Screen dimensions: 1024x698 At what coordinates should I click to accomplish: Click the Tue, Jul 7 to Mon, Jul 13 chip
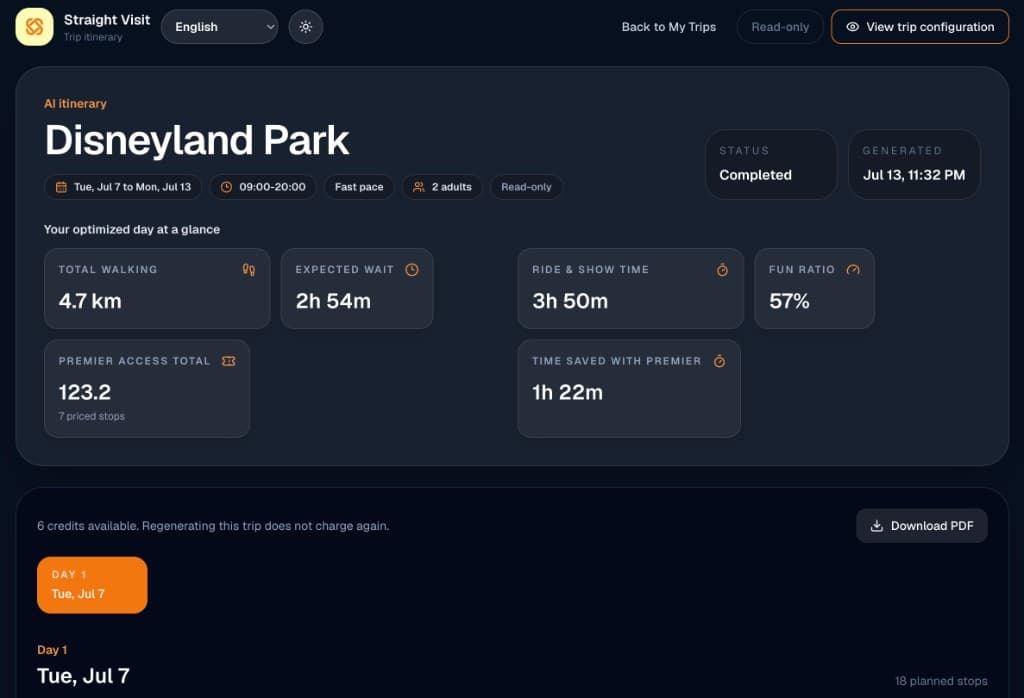(123, 187)
